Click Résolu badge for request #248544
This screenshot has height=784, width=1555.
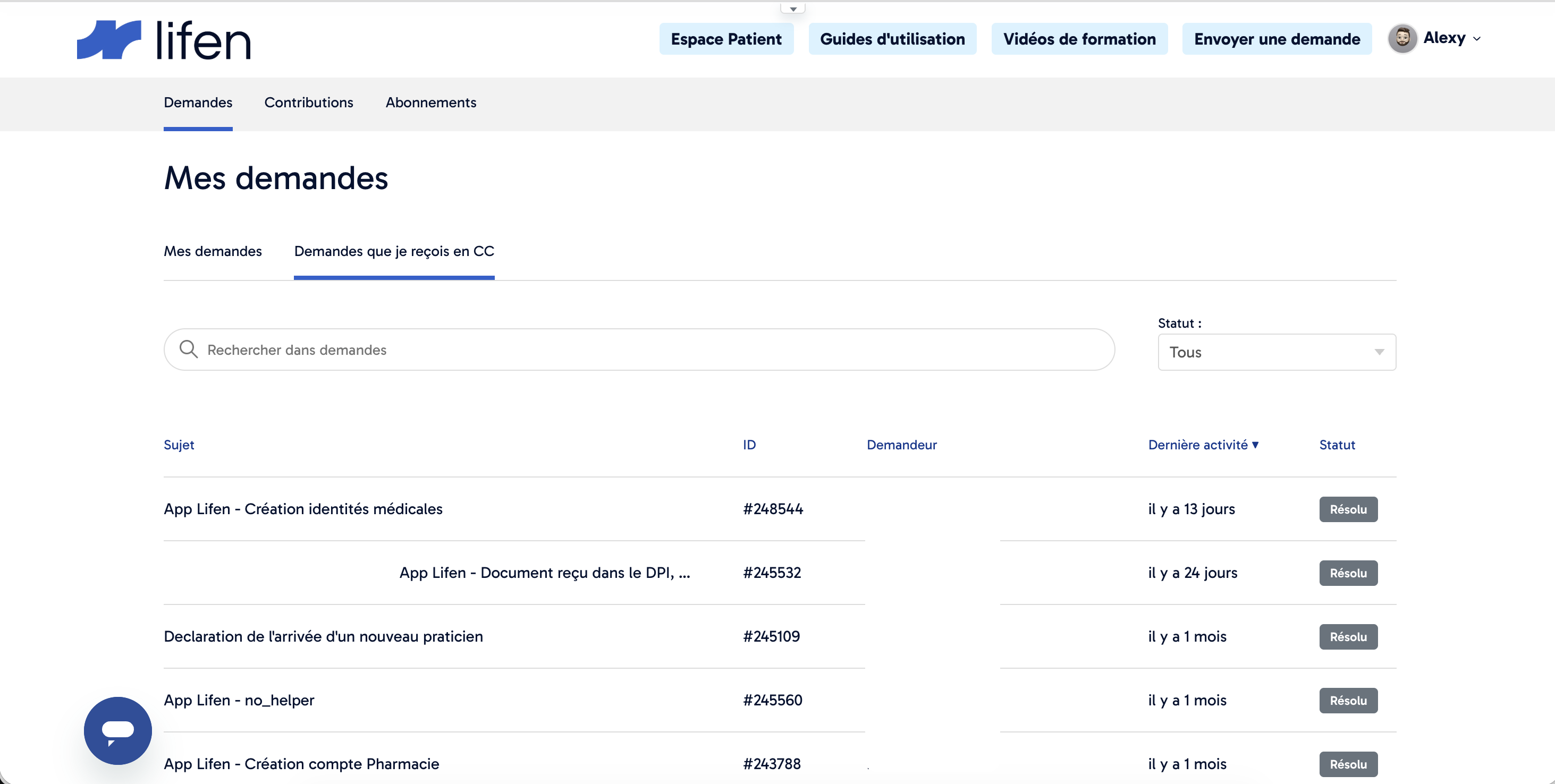click(x=1348, y=509)
